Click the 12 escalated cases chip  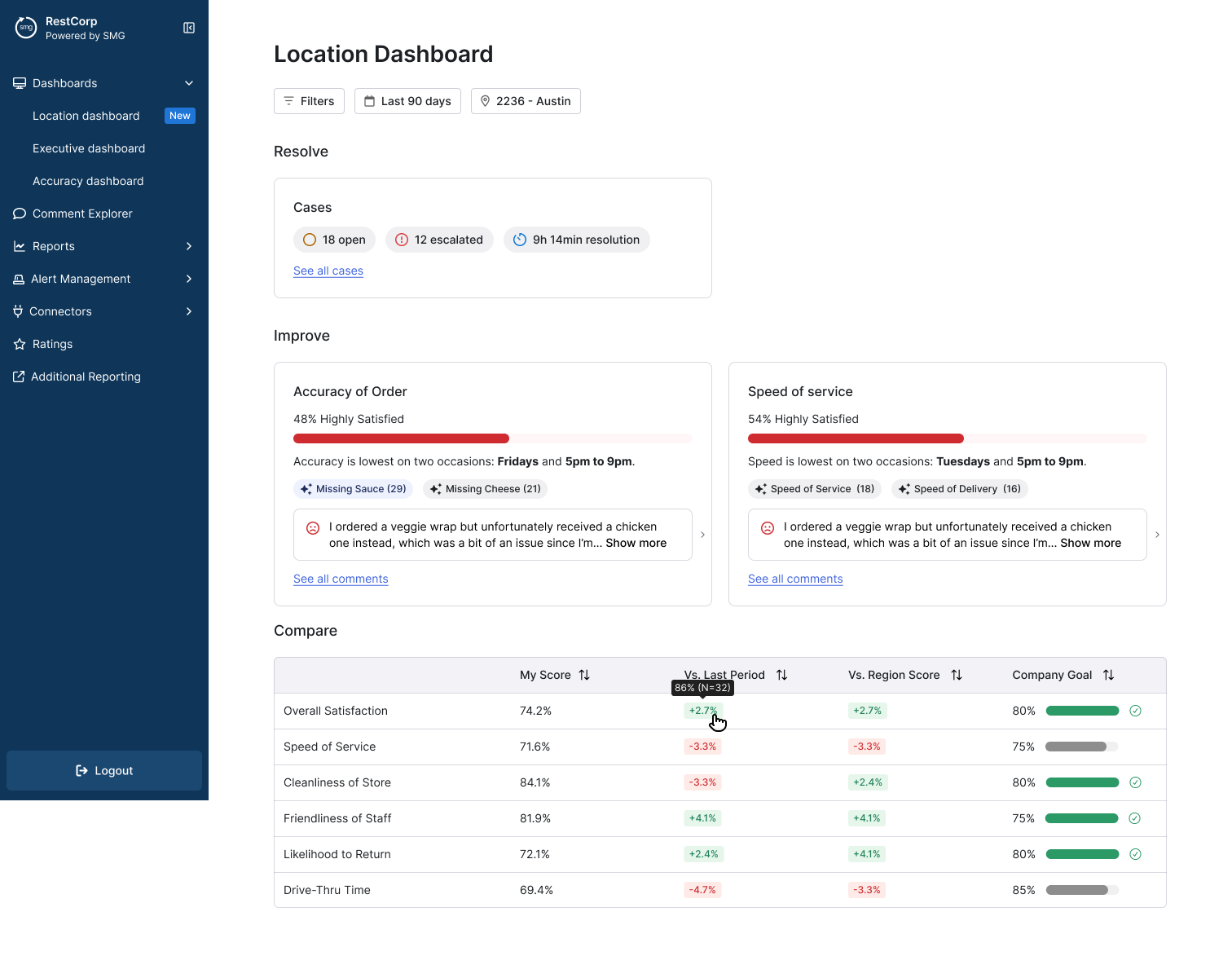439,240
